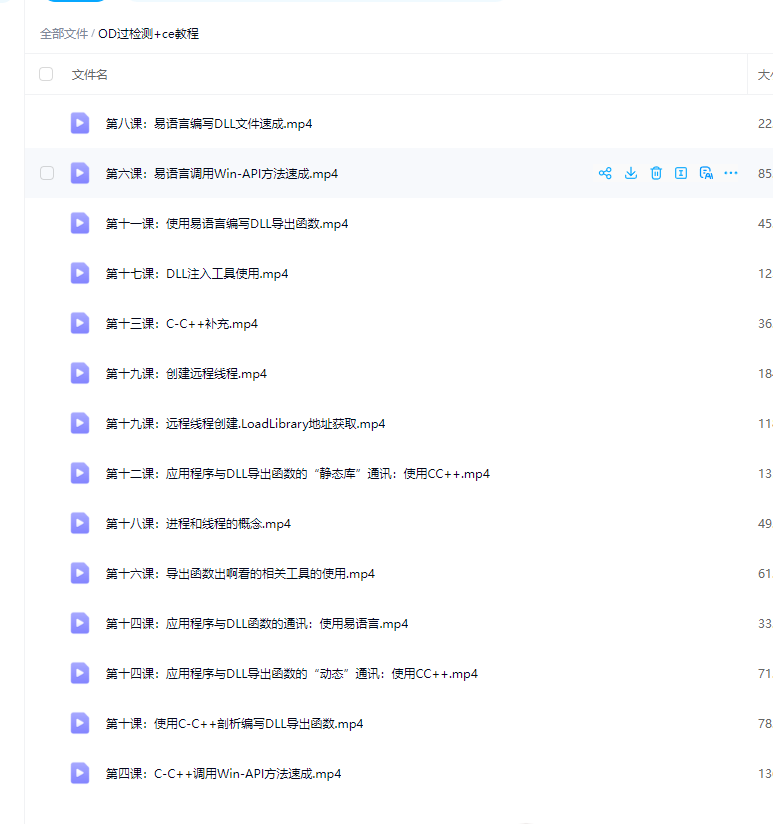Click video icon of 第十二课 静态库 file
The height and width of the screenshot is (824, 773).
click(x=80, y=473)
